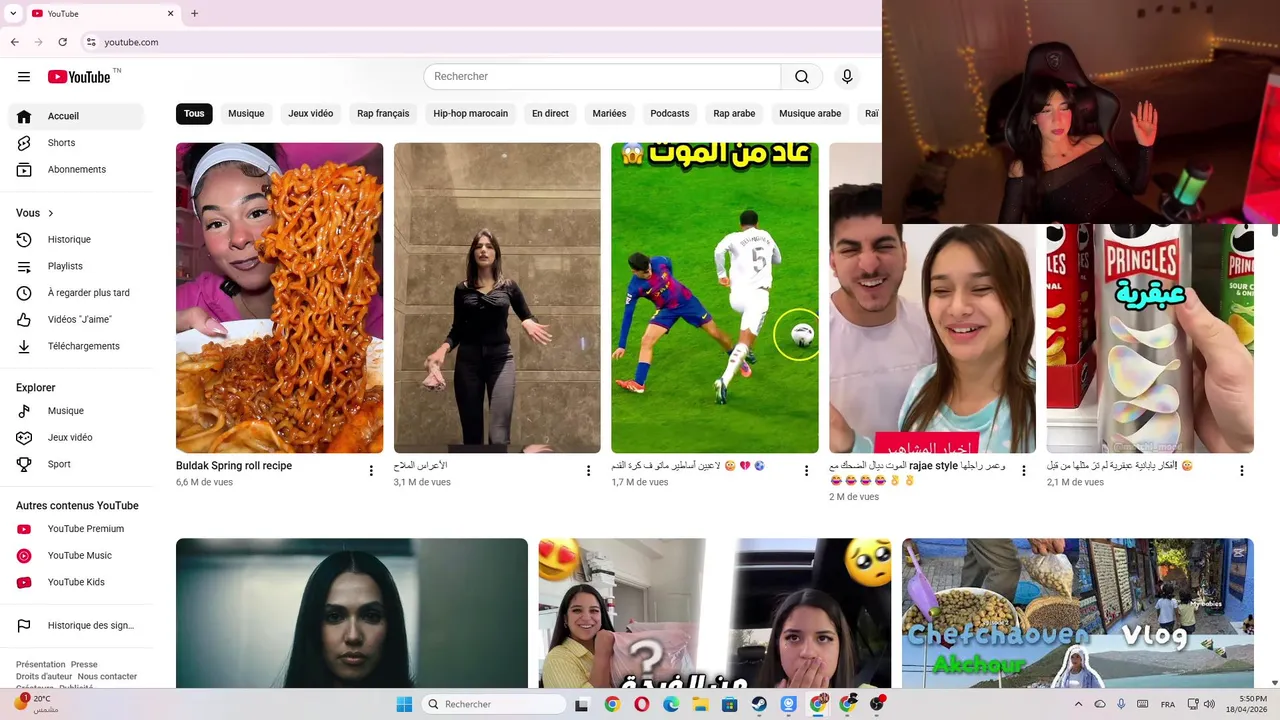The height and width of the screenshot is (720, 1280).
Task: Select the Rap arabe chip
Action: pyautogui.click(x=734, y=114)
